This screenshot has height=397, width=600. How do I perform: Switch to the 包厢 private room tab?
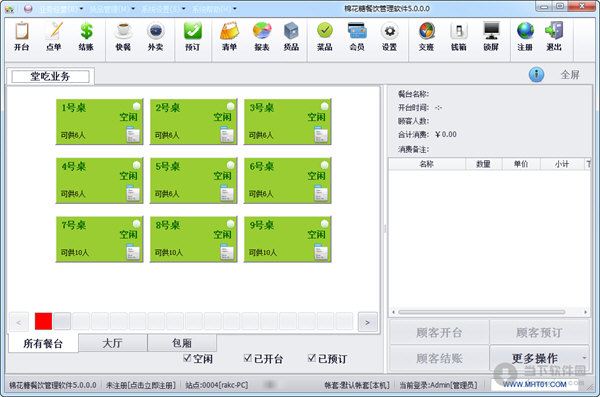[182, 343]
